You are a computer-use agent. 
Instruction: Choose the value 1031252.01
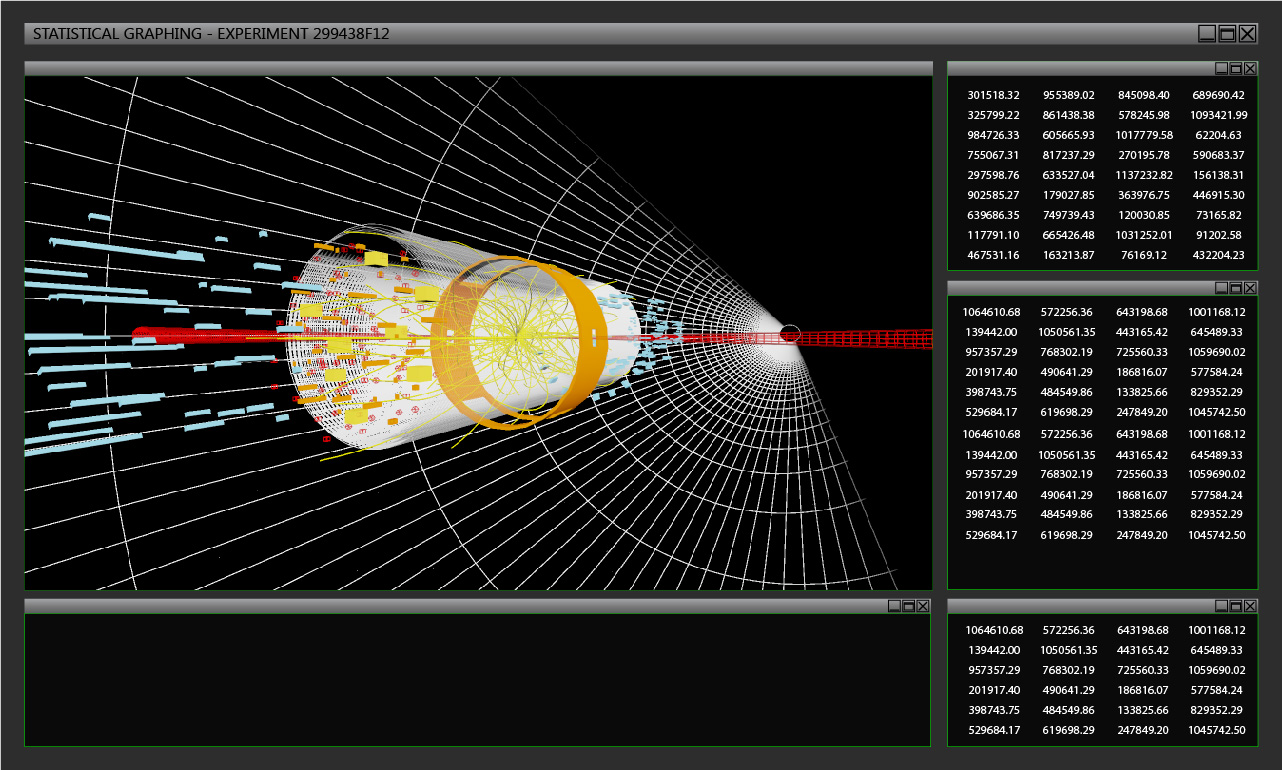pyautogui.click(x=1144, y=235)
